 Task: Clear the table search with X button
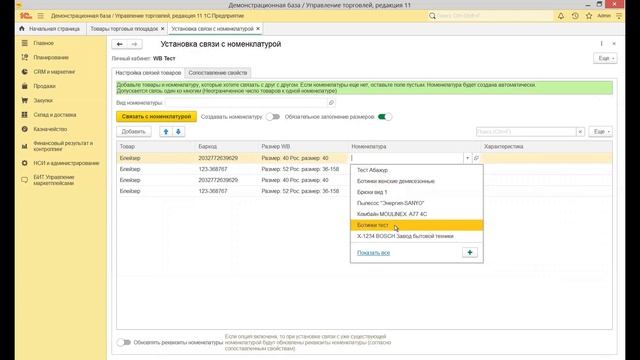580,132
